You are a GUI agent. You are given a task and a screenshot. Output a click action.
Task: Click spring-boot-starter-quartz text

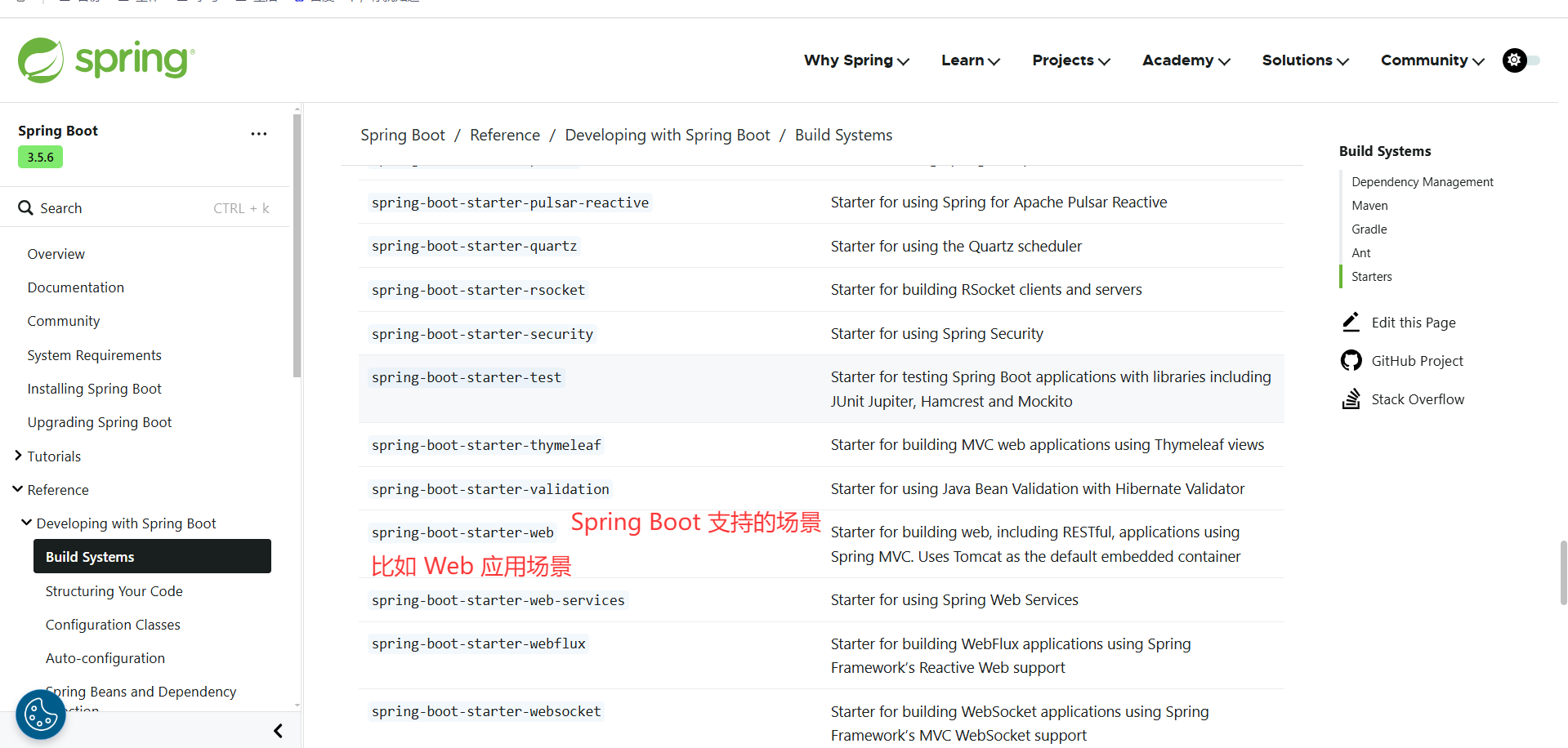tap(475, 246)
